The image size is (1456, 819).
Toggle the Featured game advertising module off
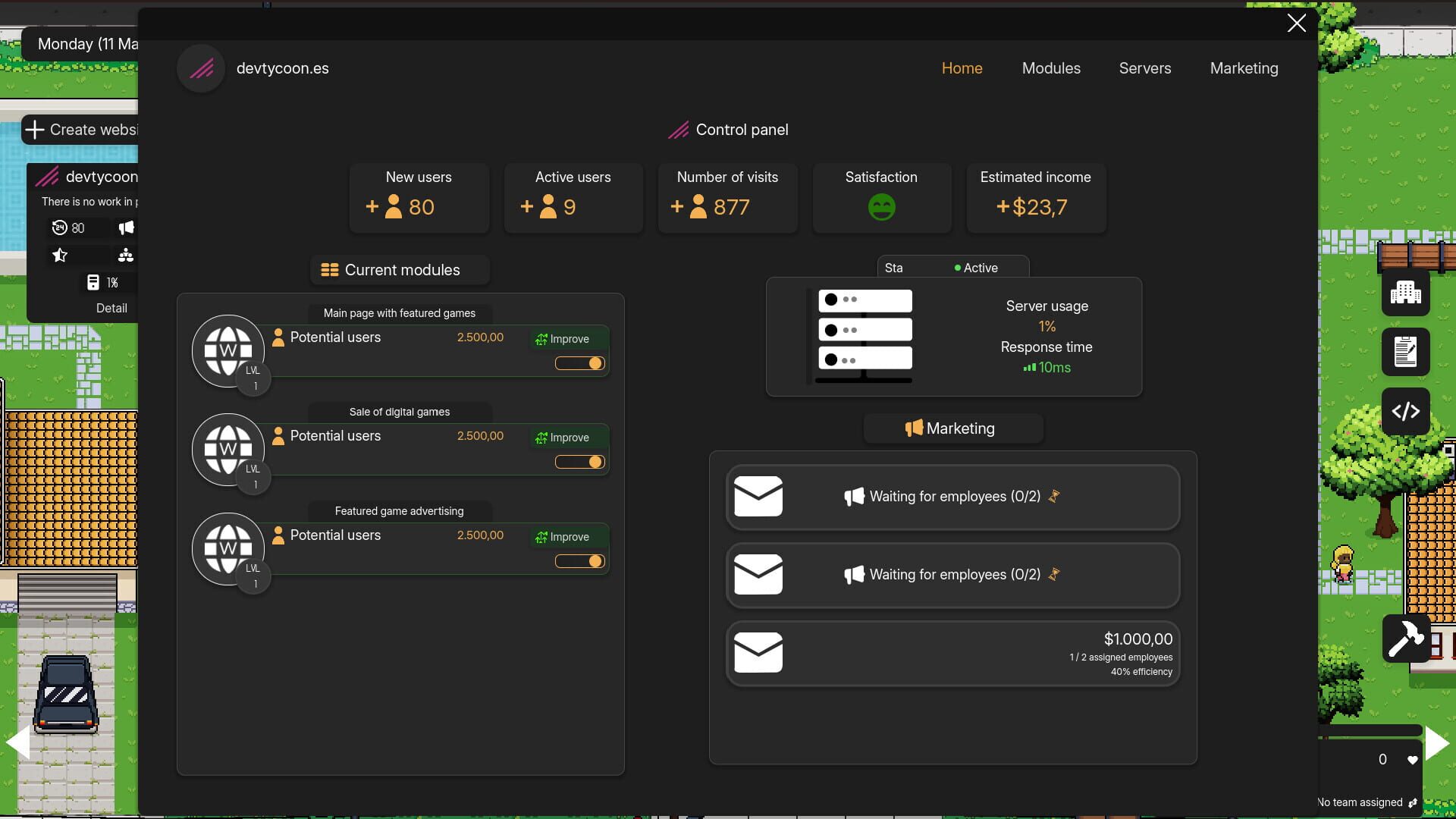(580, 561)
